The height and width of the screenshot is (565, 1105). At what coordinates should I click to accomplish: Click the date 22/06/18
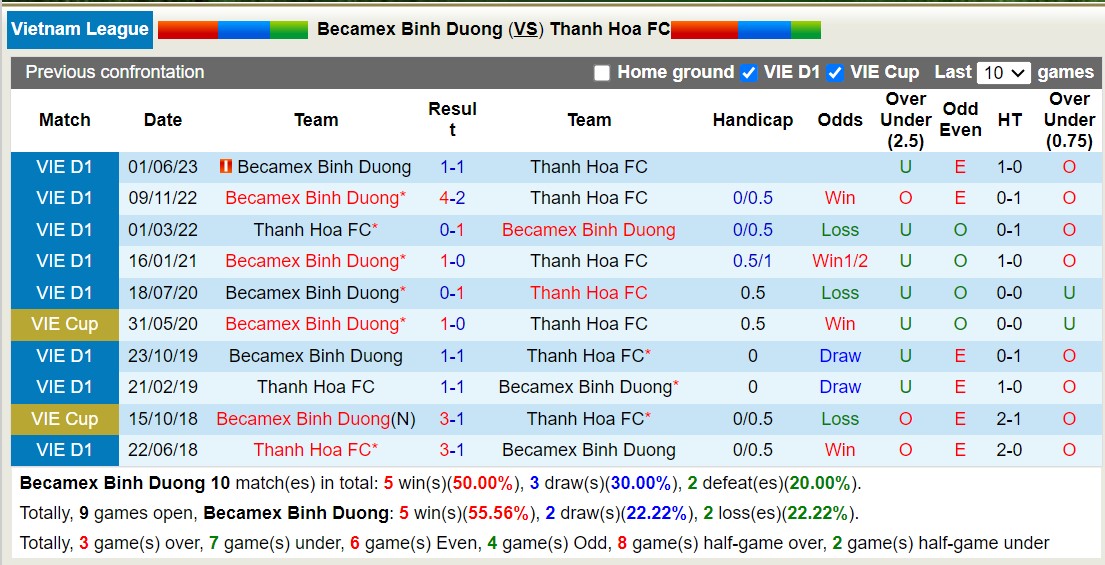coord(163,449)
